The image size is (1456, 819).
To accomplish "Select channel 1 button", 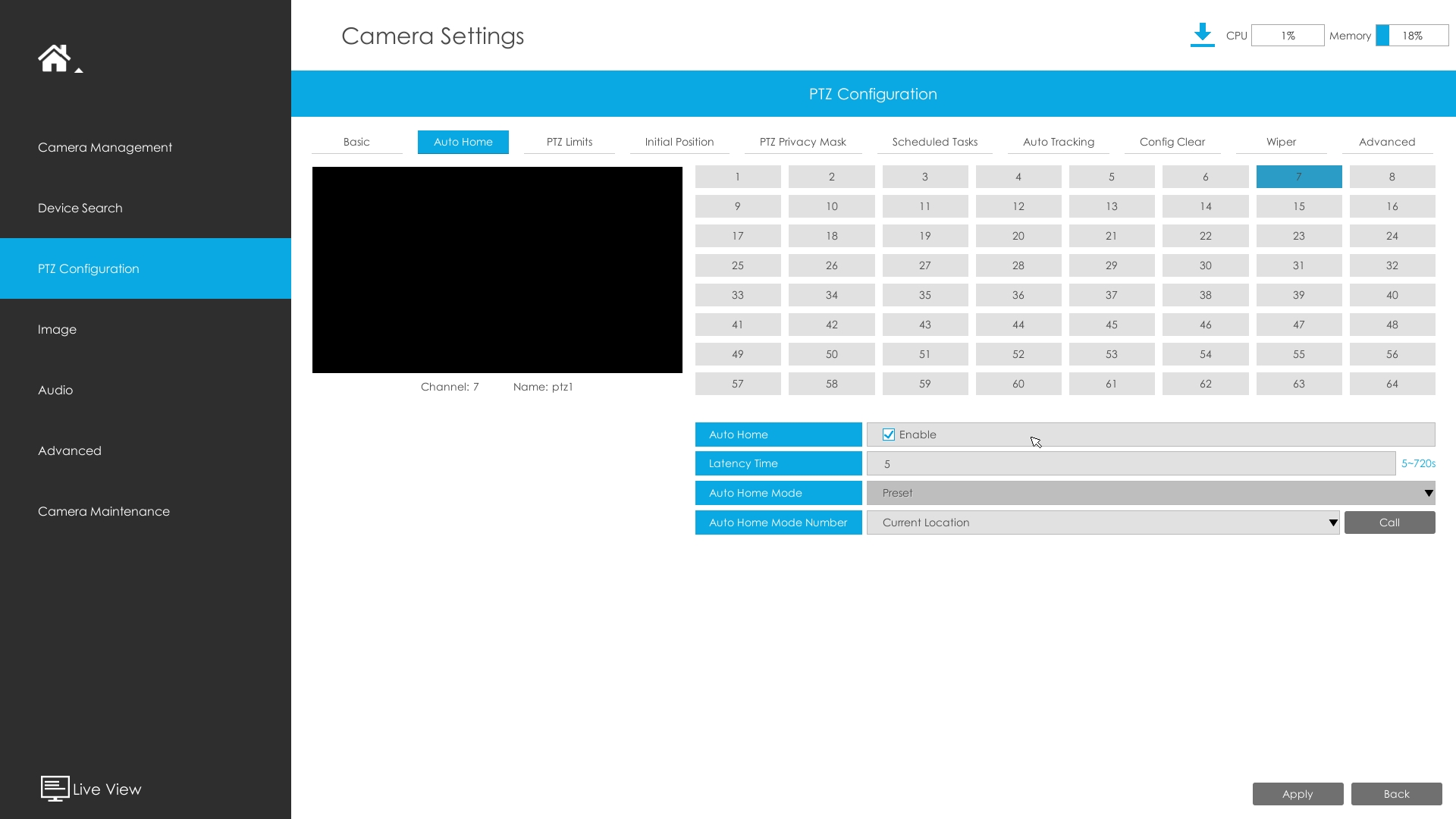I will (738, 177).
